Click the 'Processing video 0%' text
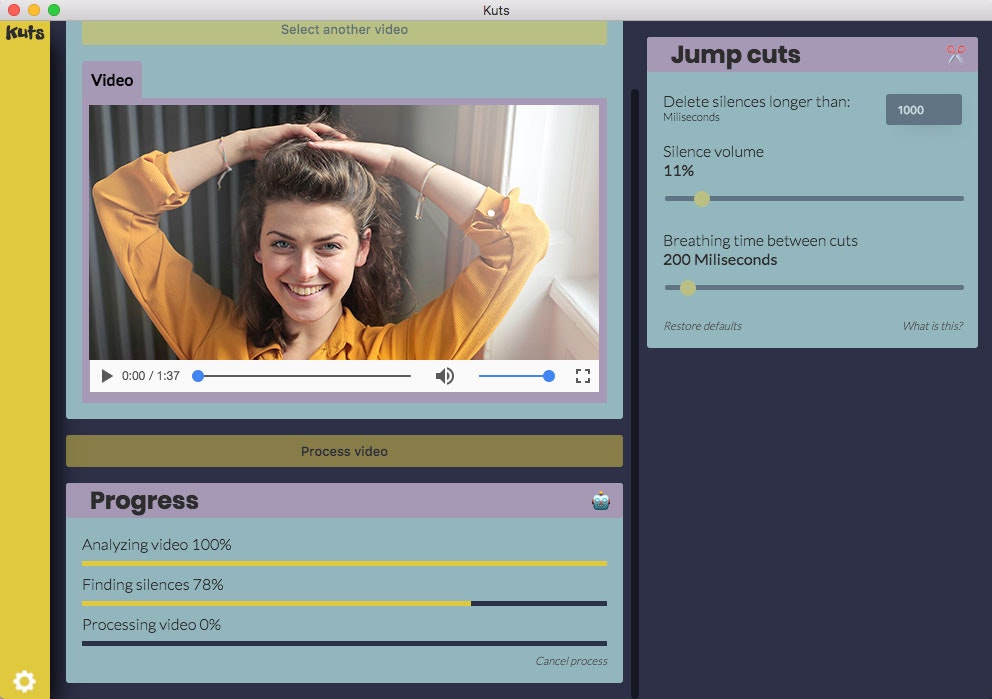The image size is (992, 699). (x=151, y=625)
